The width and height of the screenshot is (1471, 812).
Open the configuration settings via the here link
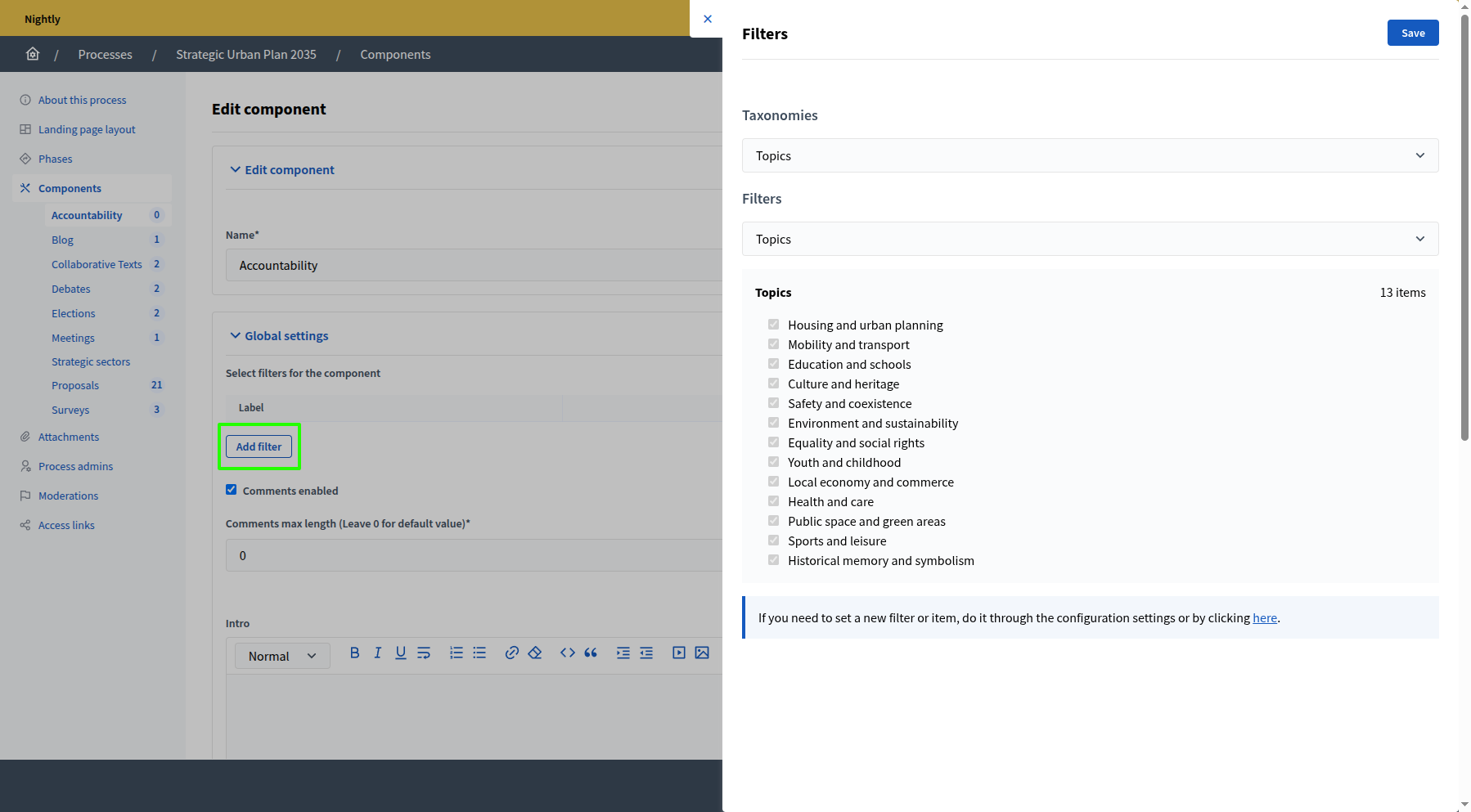1265,617
